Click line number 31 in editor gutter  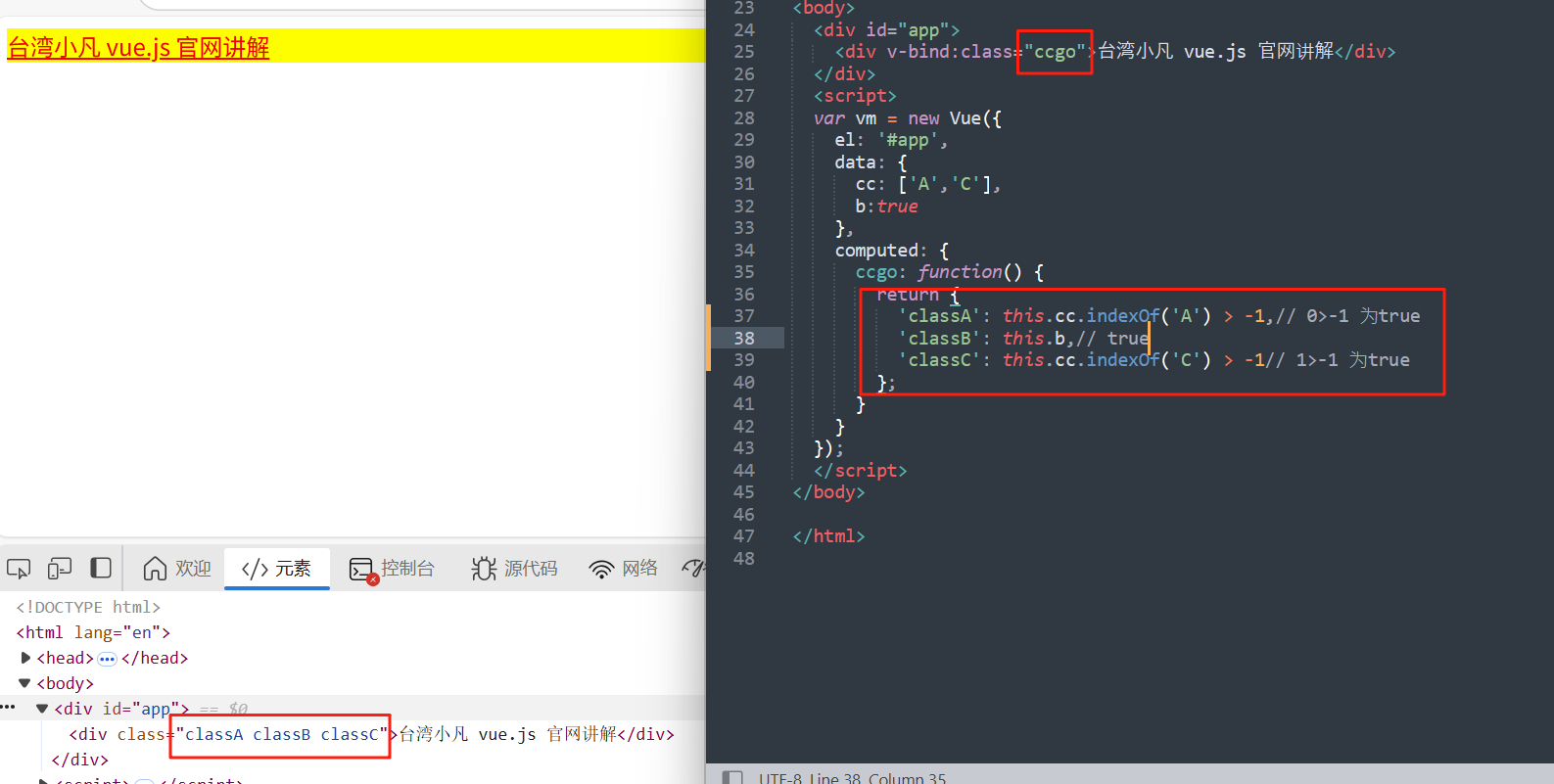click(744, 184)
